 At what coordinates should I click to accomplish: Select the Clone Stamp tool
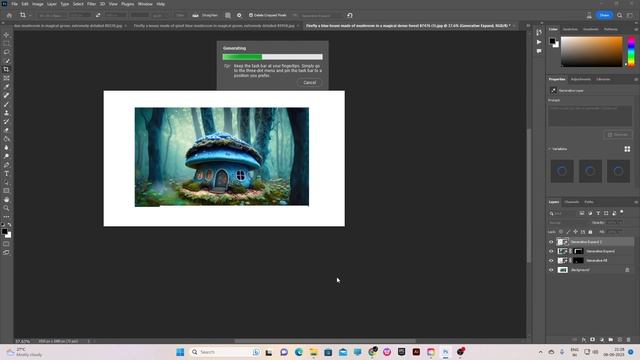click(x=6, y=113)
